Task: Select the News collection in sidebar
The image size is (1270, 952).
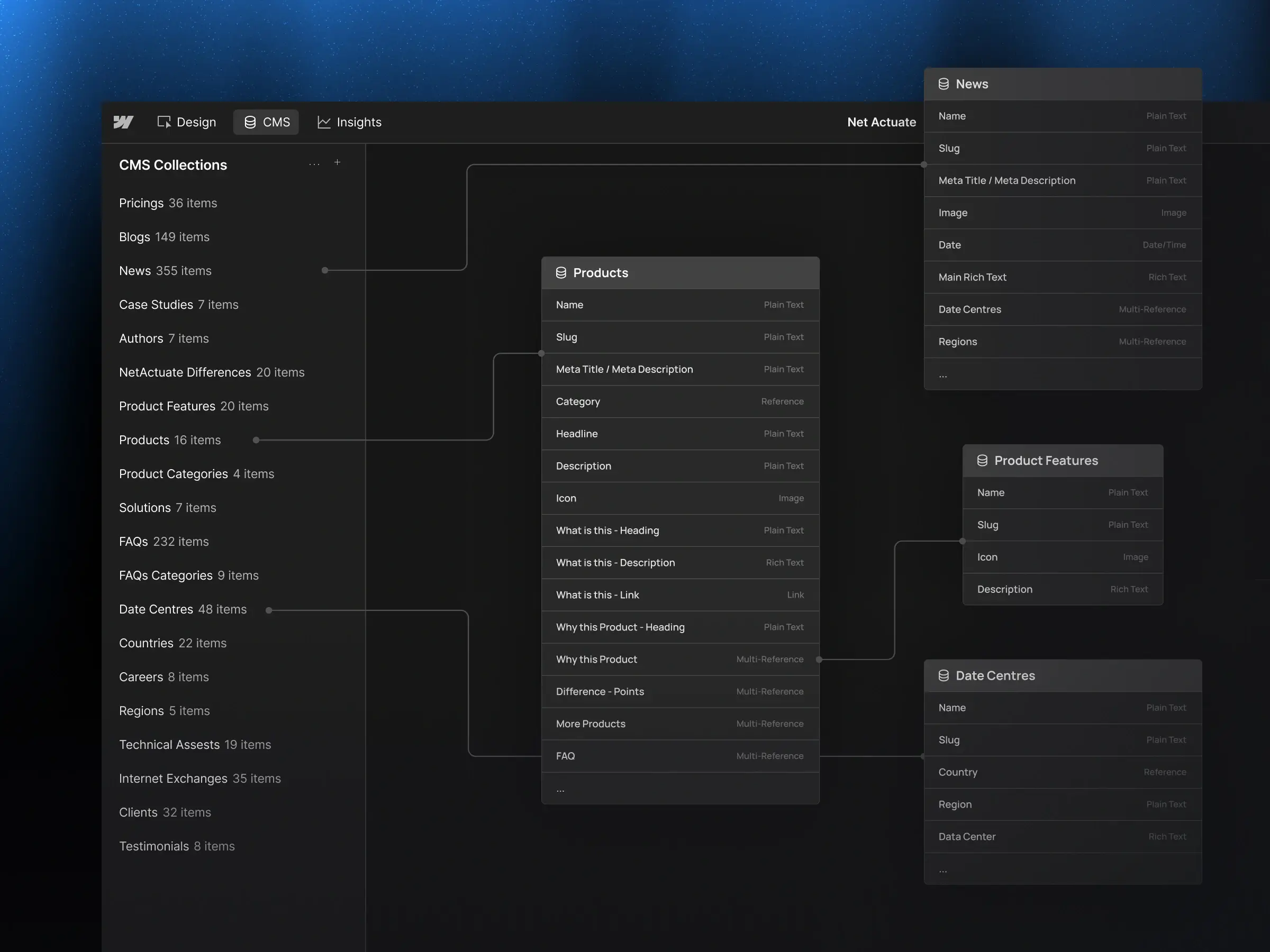Action: (x=165, y=271)
